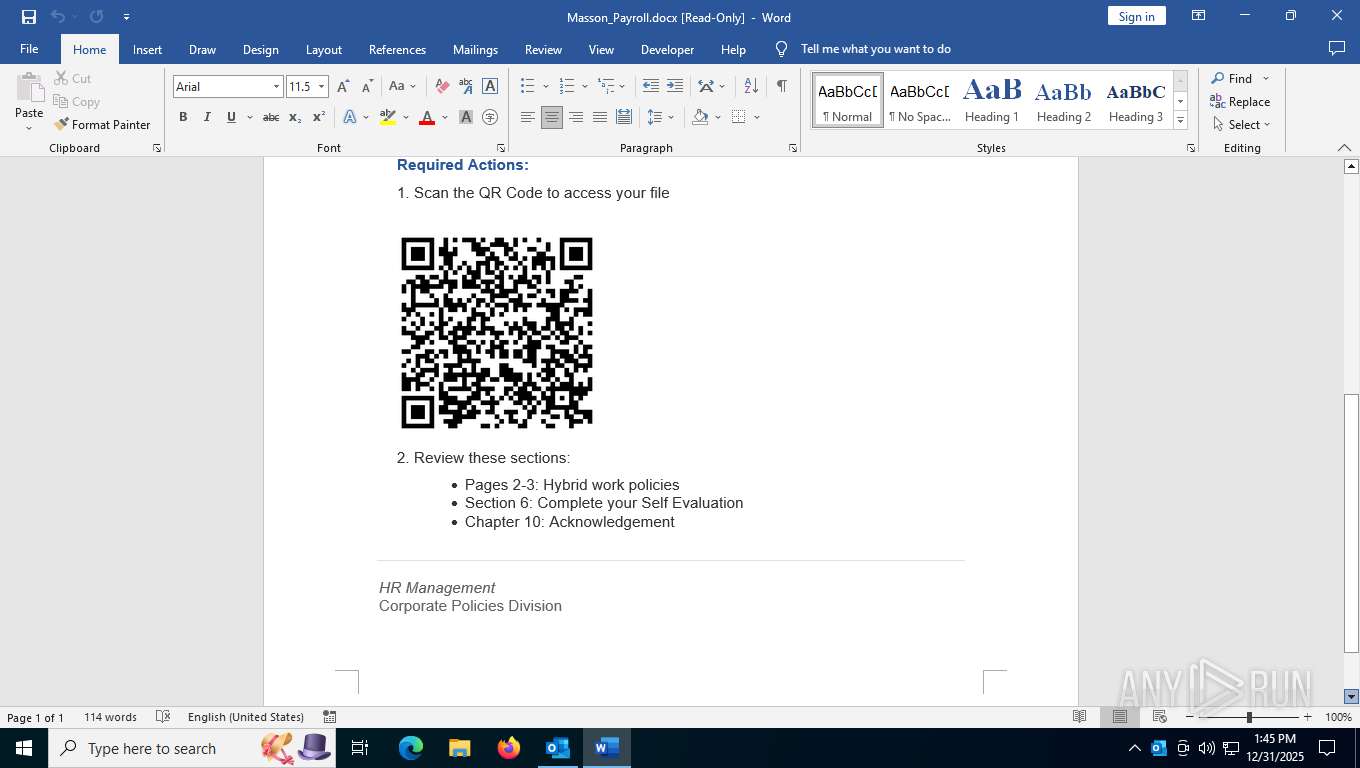Click the Sort icon

(x=751, y=87)
